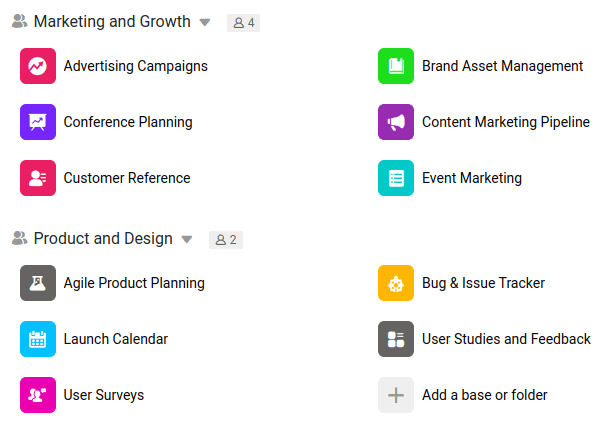Open the purple Conference Planning icon
The height and width of the screenshot is (427, 609).
tap(38, 122)
